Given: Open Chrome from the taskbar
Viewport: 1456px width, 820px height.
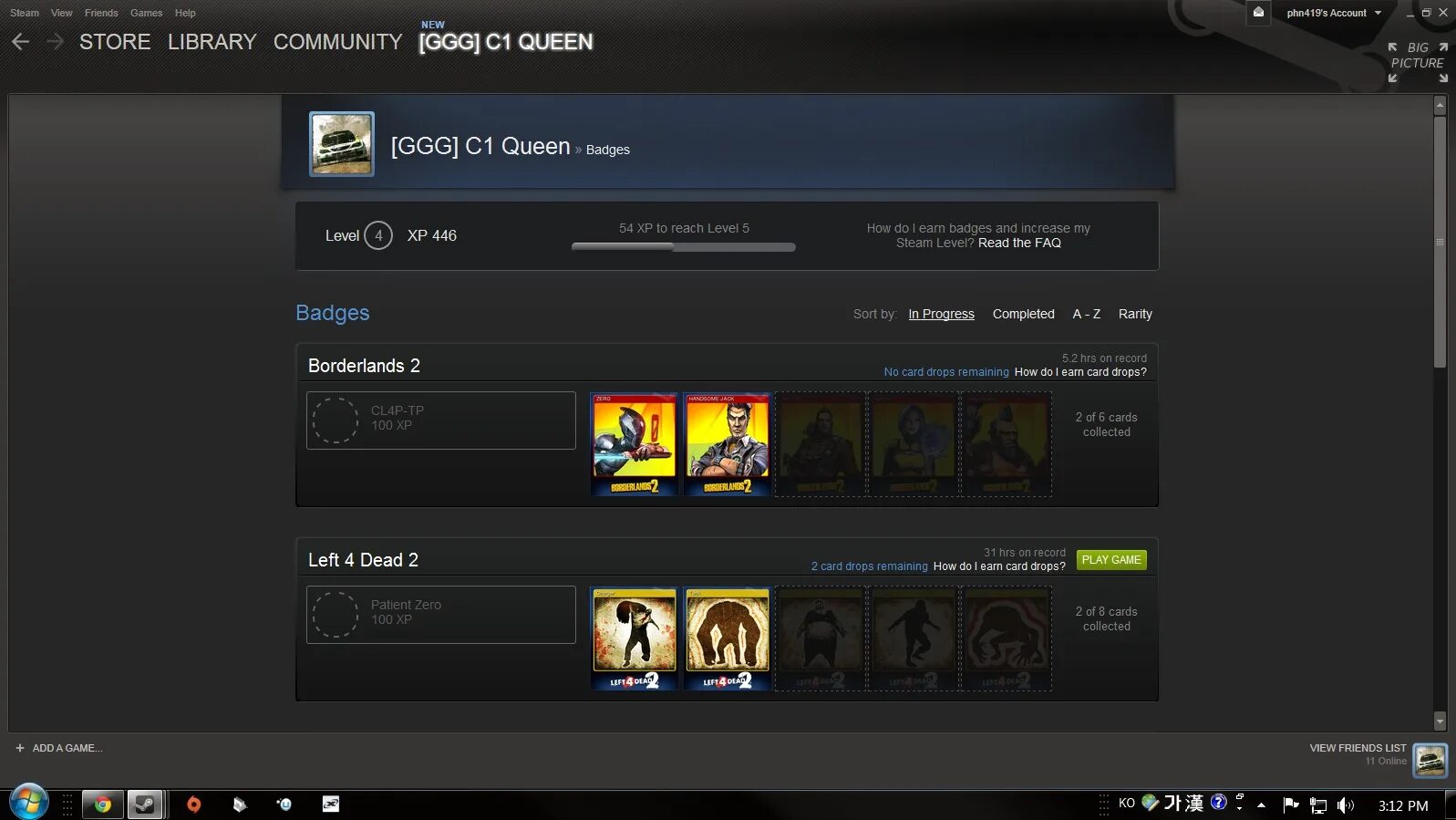Looking at the screenshot, I should pyautogui.click(x=103, y=804).
